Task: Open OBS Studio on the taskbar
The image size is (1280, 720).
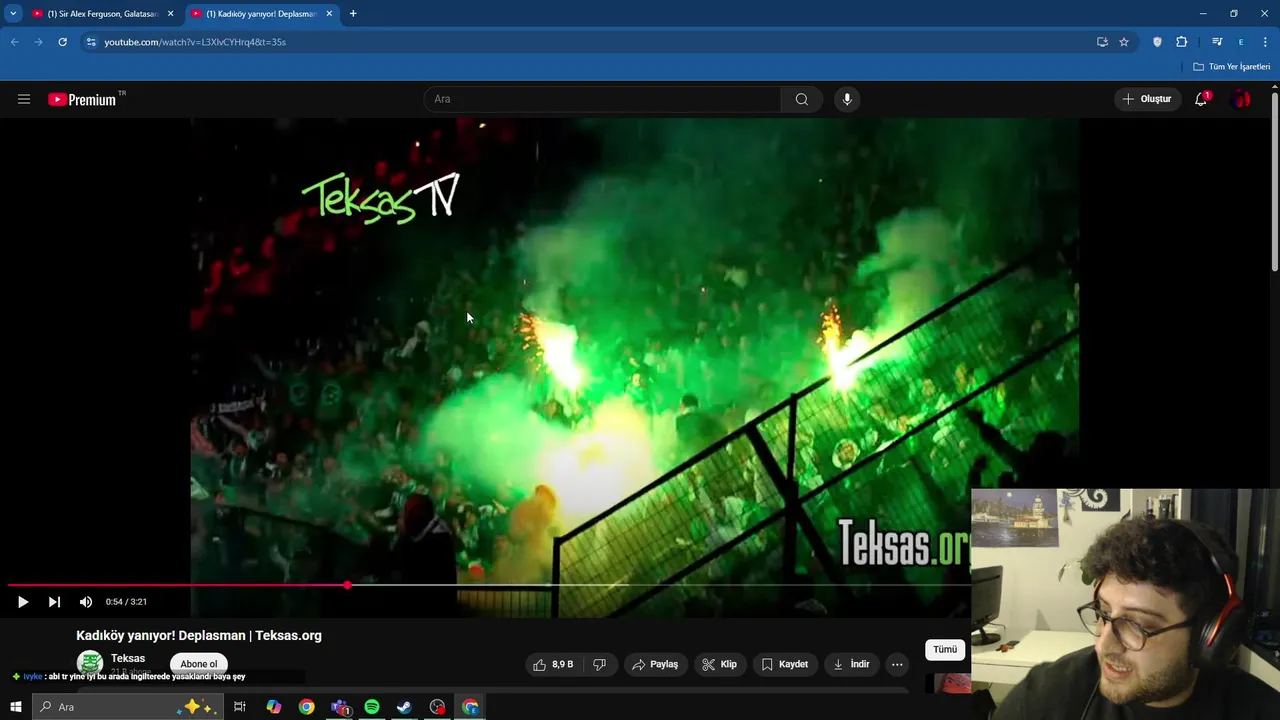Action: (x=437, y=707)
